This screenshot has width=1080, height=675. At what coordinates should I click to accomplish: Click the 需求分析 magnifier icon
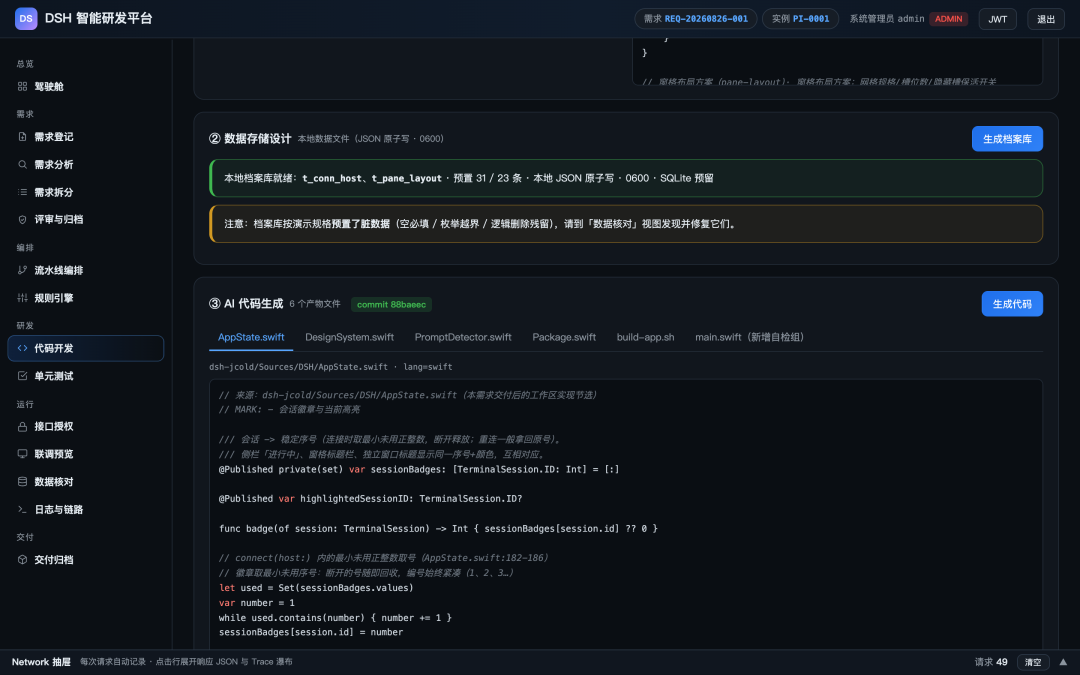point(22,165)
